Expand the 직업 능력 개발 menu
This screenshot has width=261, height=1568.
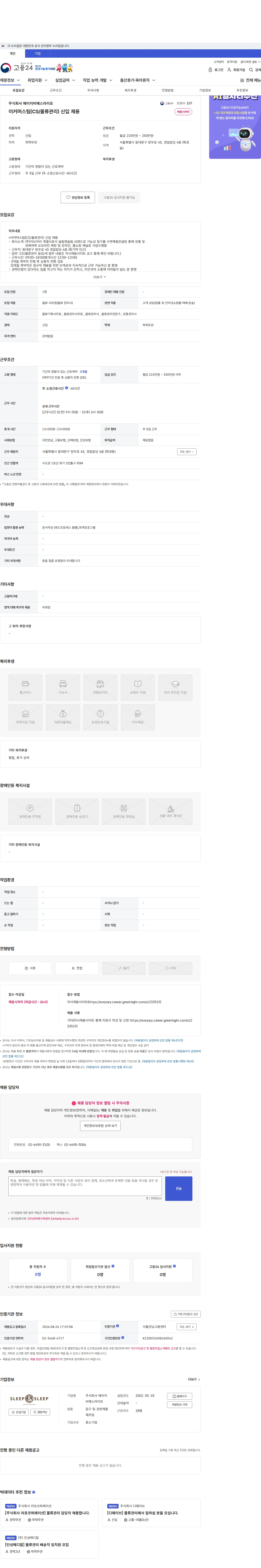98,80
